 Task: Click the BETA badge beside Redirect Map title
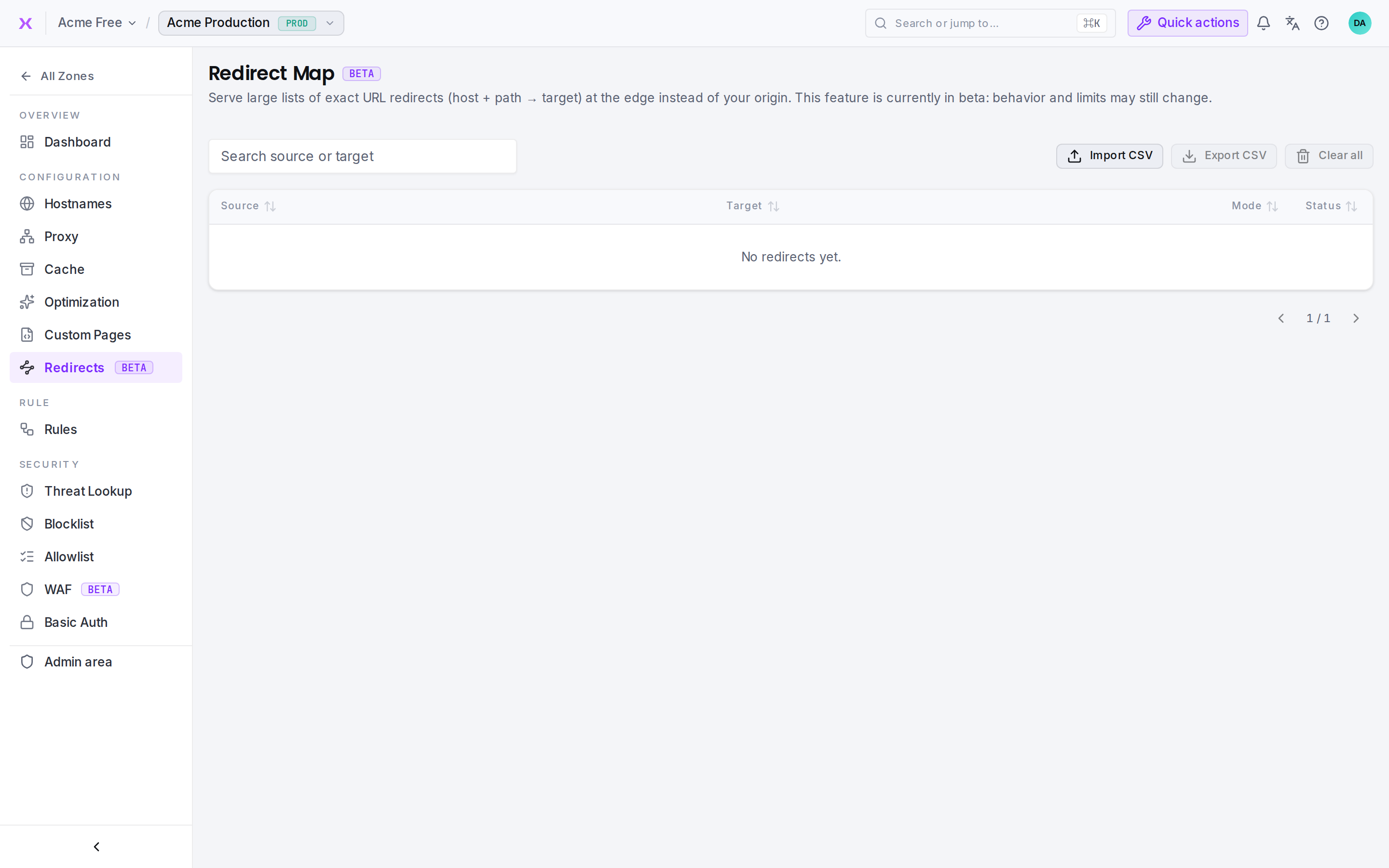click(362, 73)
